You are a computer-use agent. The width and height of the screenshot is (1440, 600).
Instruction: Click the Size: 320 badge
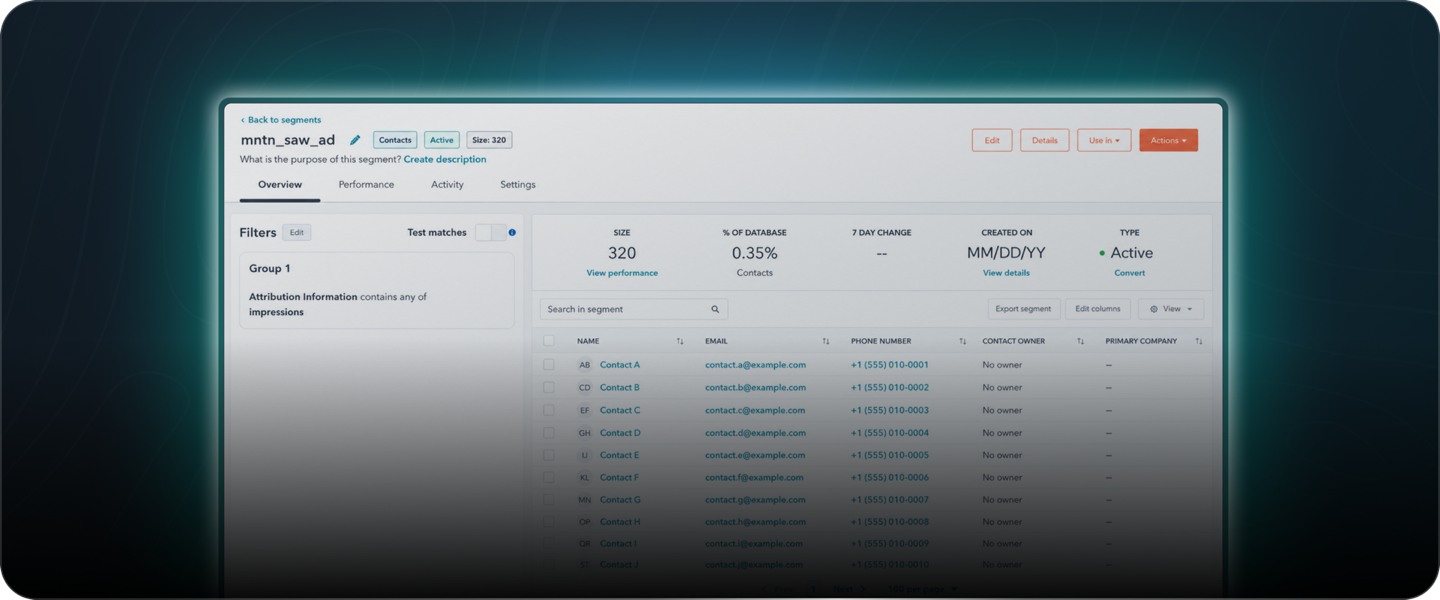tap(489, 140)
